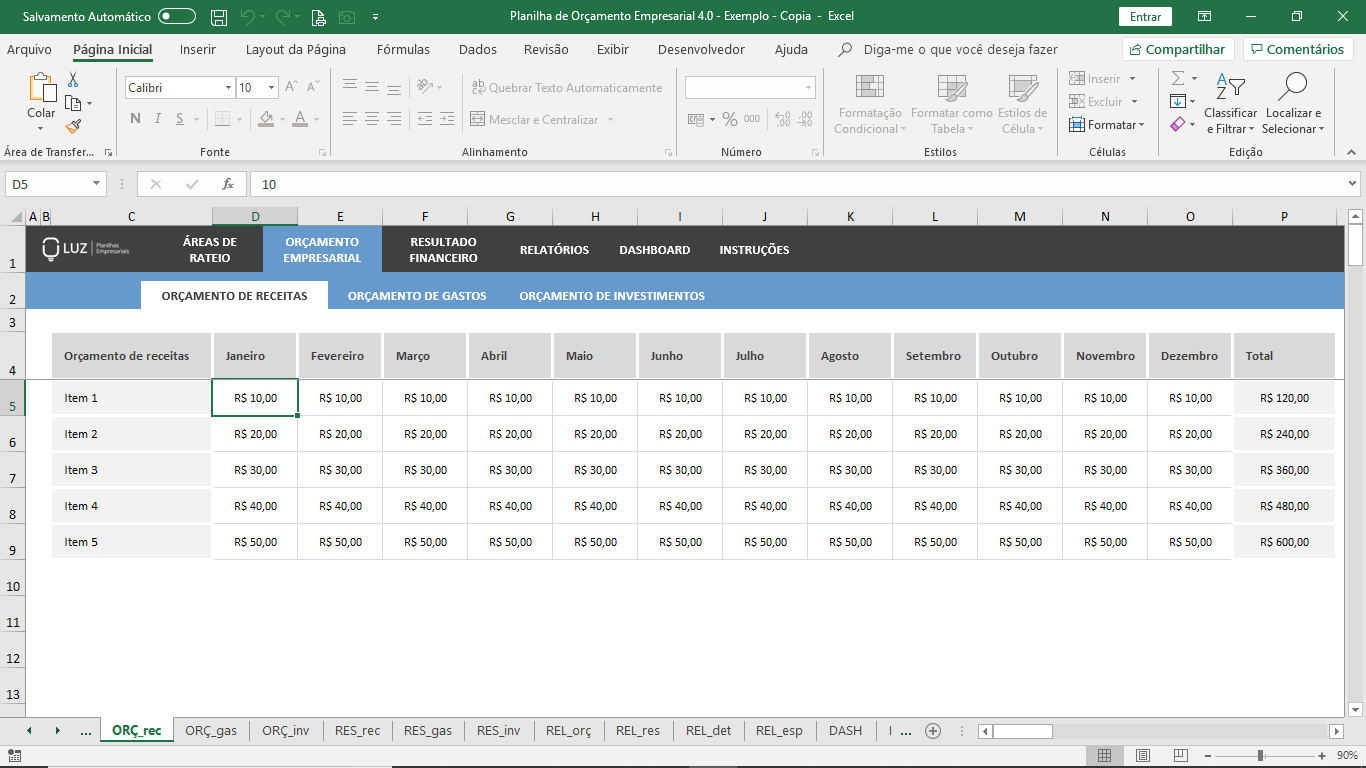Image resolution: width=1366 pixels, height=768 pixels.
Task: Click the Save floppy disk icon
Action: click(219, 17)
